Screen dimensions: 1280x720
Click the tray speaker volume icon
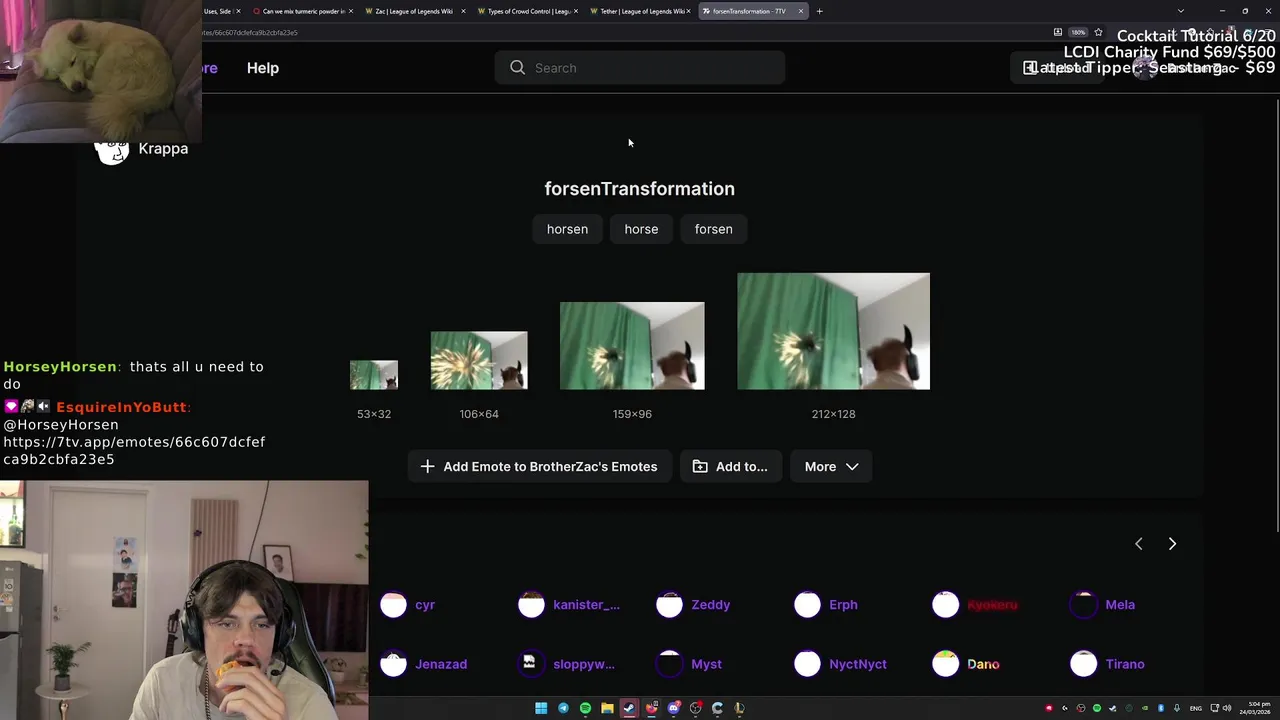point(1227,708)
